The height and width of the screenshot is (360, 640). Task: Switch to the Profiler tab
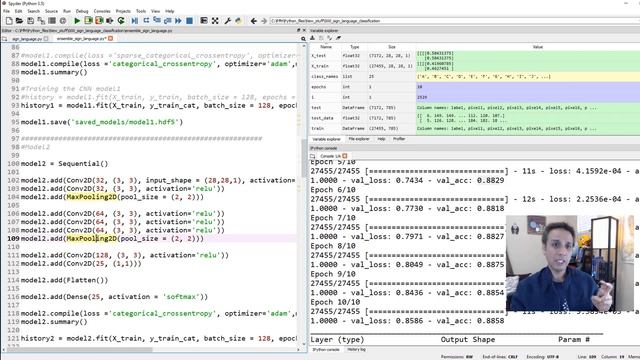pyautogui.click(x=399, y=139)
